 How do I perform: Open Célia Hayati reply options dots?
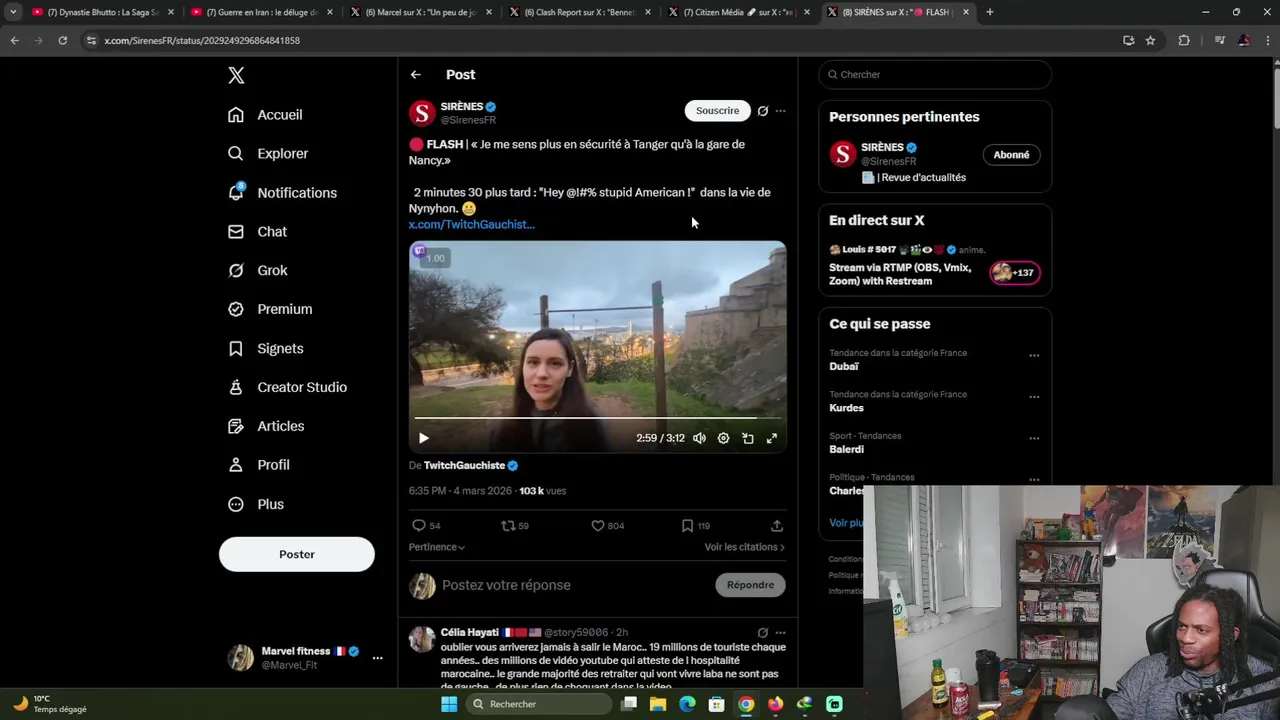(x=781, y=633)
